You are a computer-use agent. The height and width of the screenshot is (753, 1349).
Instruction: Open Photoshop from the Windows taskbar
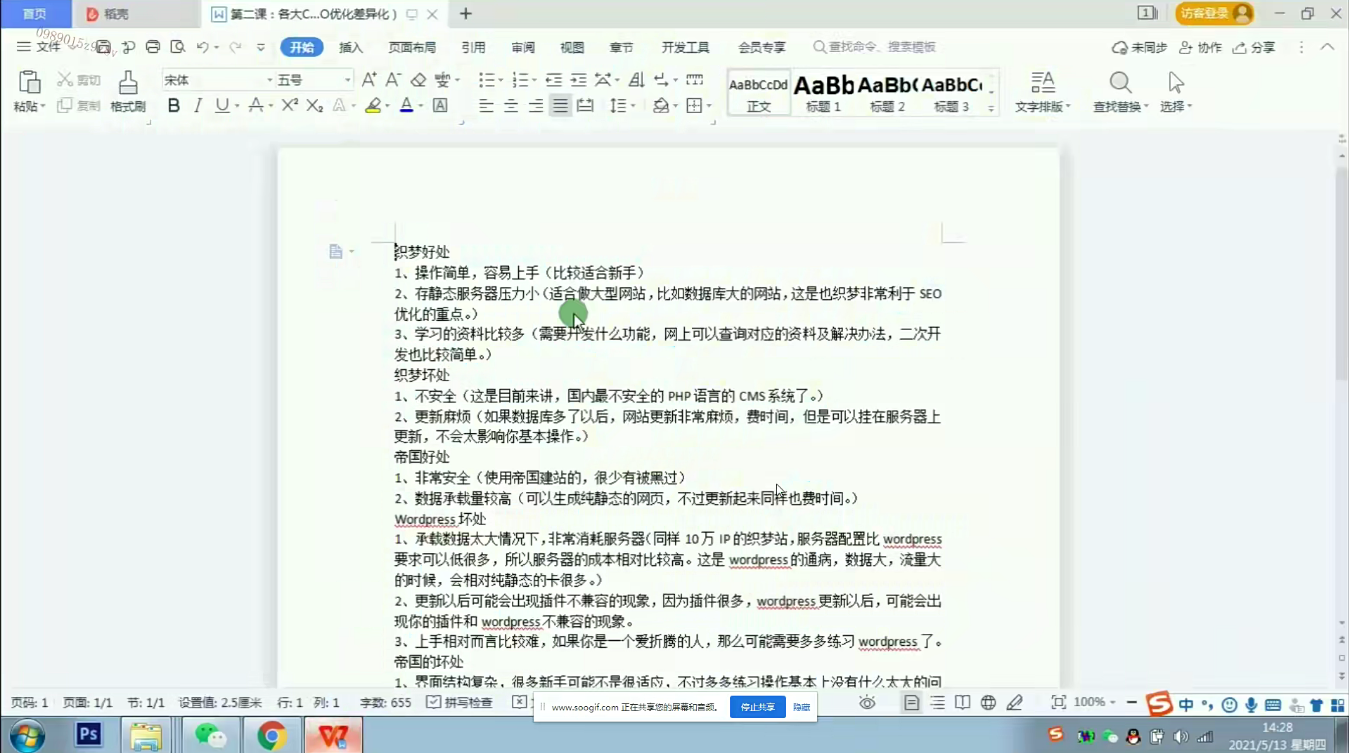89,735
